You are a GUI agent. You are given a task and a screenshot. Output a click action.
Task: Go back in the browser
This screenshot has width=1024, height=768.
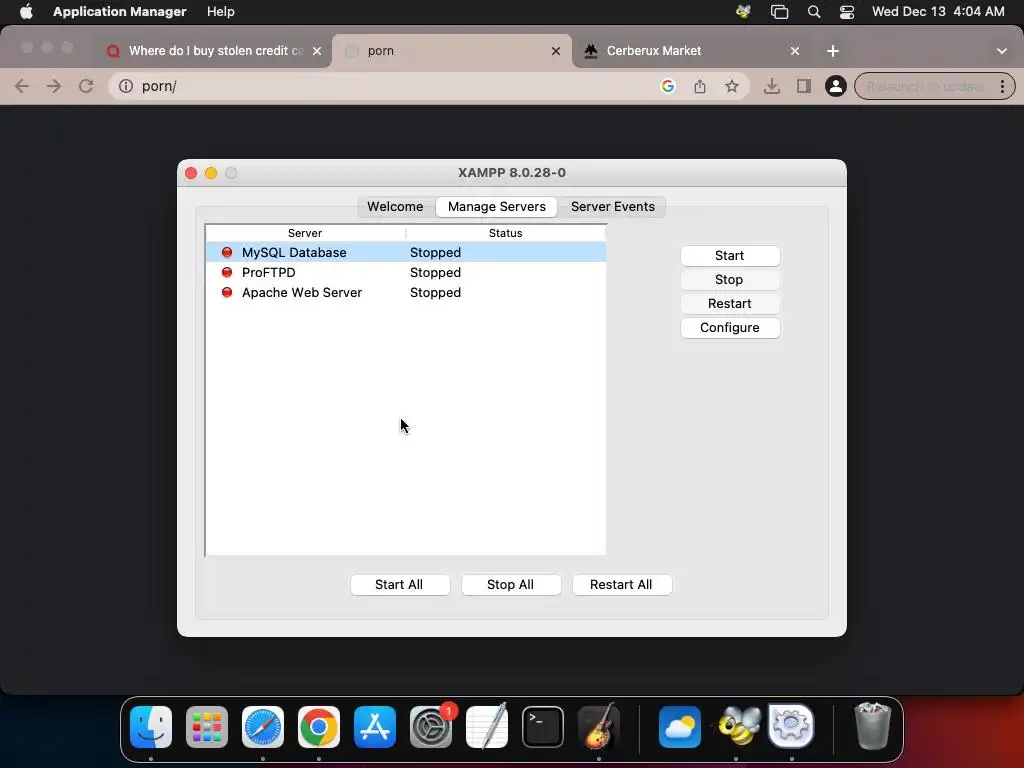tap(22, 86)
